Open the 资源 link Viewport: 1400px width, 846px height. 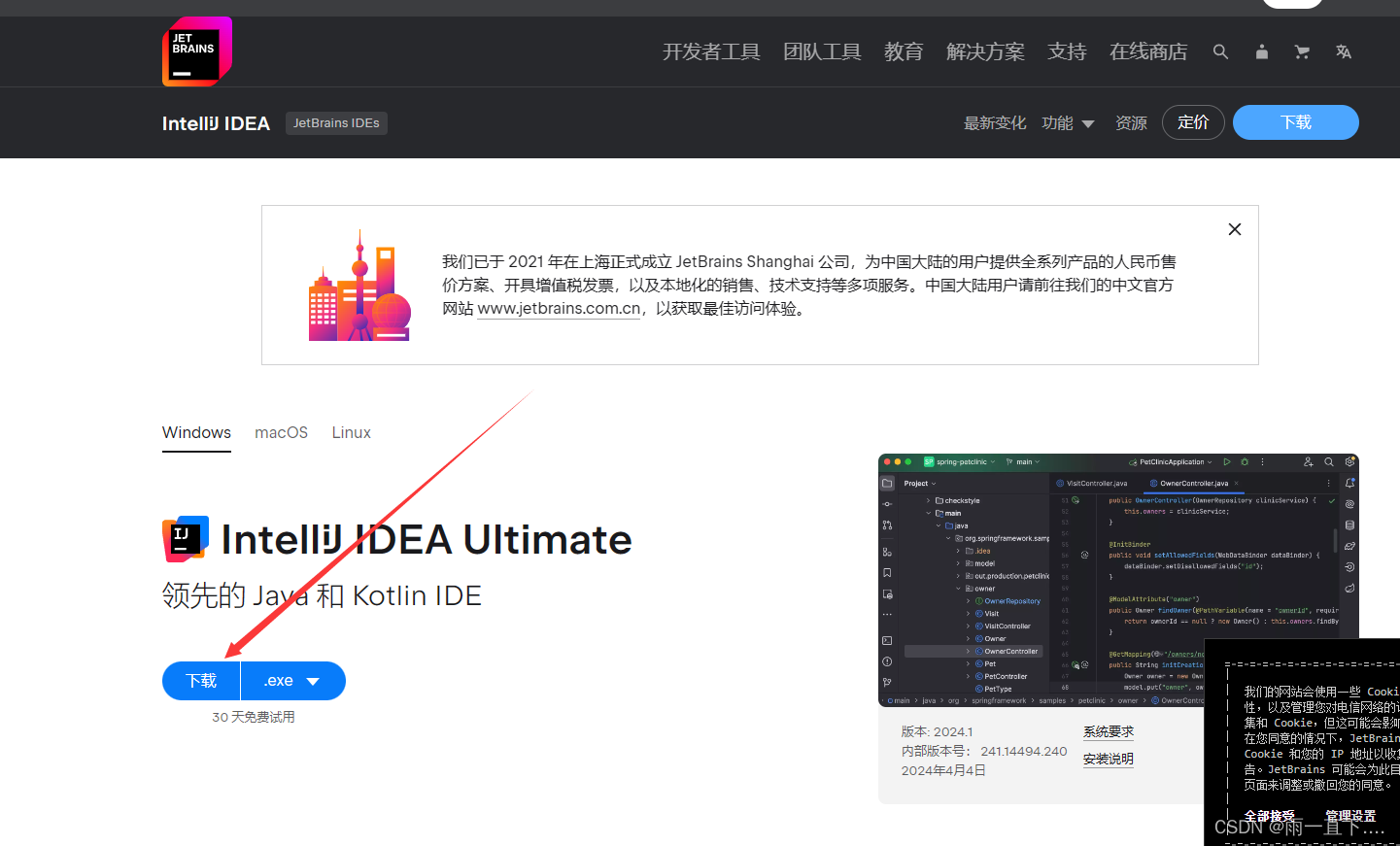tap(1131, 123)
